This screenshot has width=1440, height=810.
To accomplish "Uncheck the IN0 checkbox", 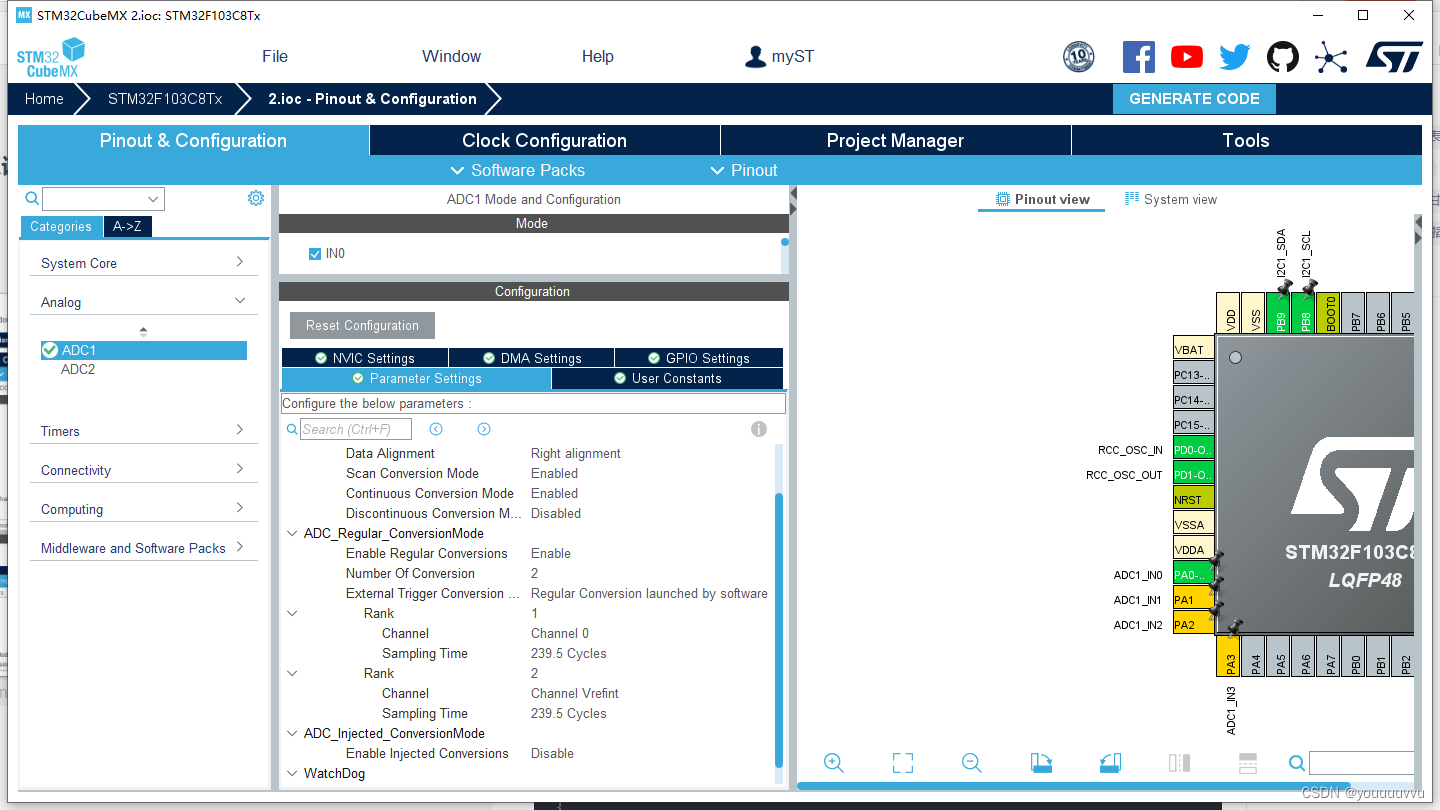I will pyautogui.click(x=315, y=254).
